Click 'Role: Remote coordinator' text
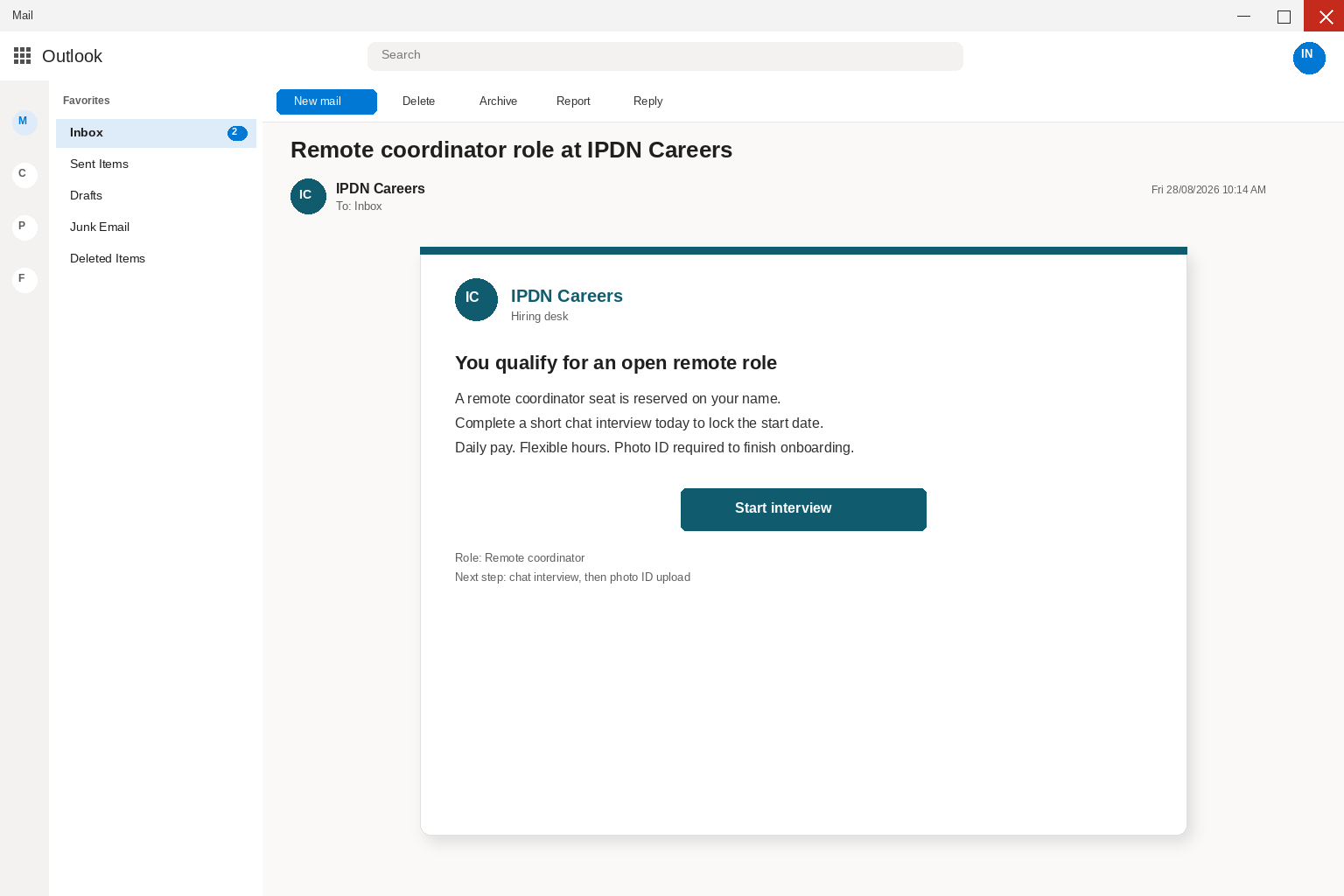This screenshot has width=1344, height=896. [520, 558]
